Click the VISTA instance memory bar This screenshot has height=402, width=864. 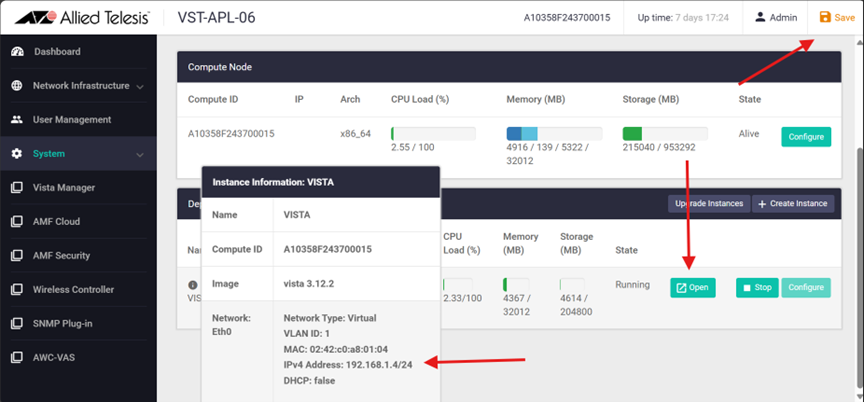(x=516, y=285)
